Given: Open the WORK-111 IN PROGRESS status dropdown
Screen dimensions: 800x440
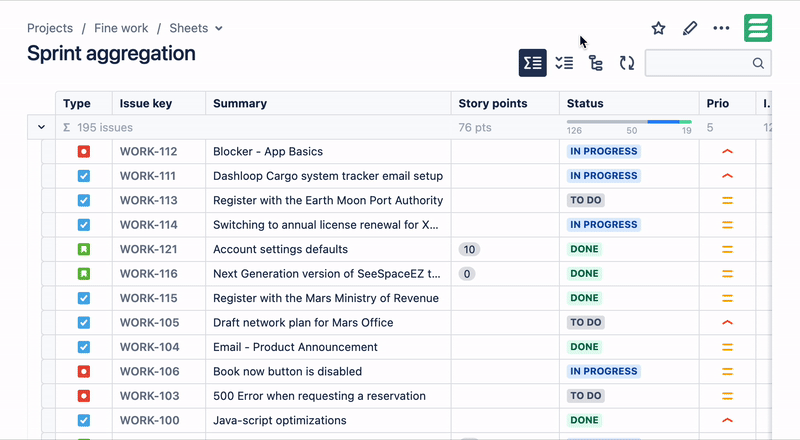Looking at the screenshot, I should click(x=604, y=176).
